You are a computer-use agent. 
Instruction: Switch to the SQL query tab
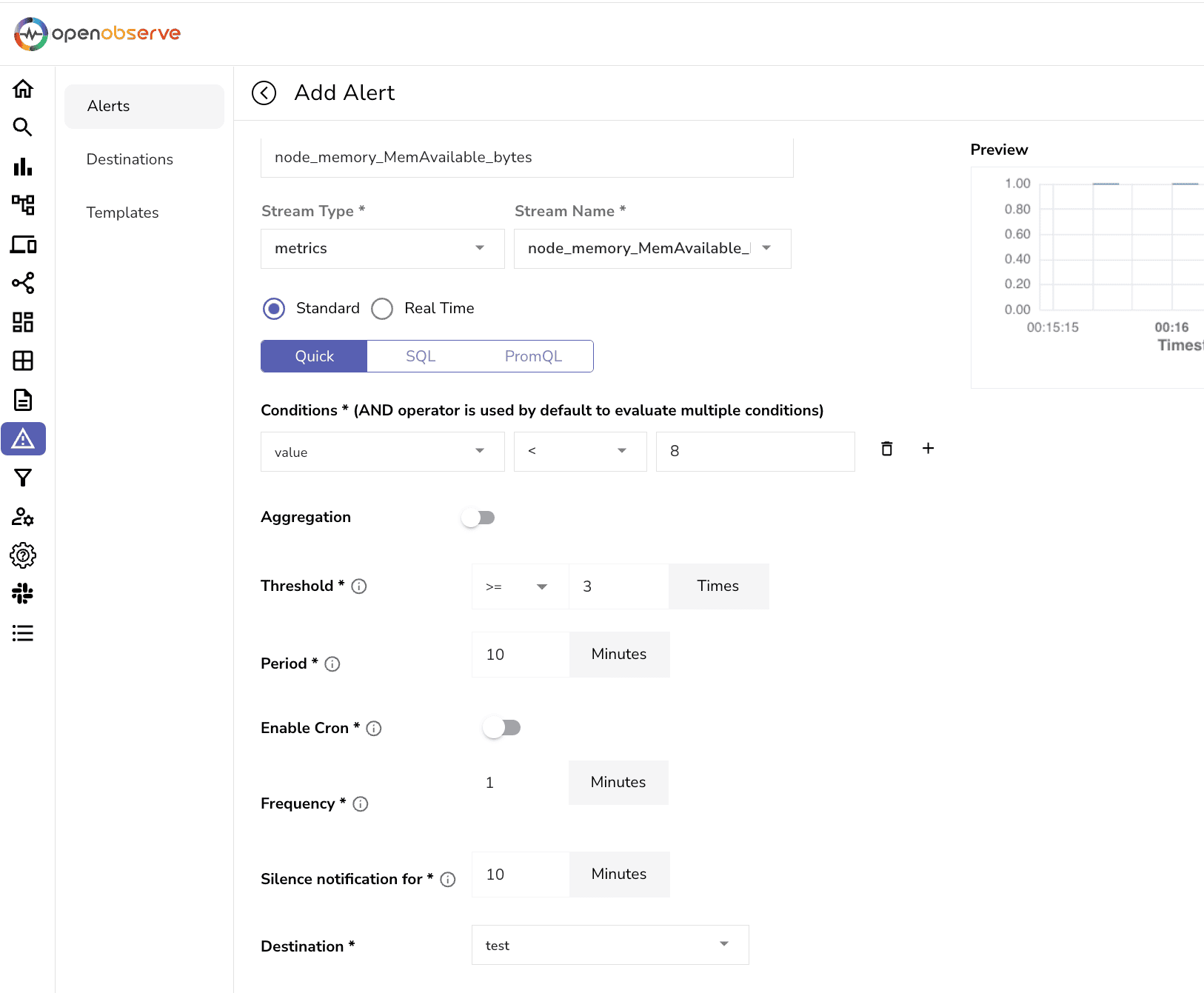click(421, 356)
